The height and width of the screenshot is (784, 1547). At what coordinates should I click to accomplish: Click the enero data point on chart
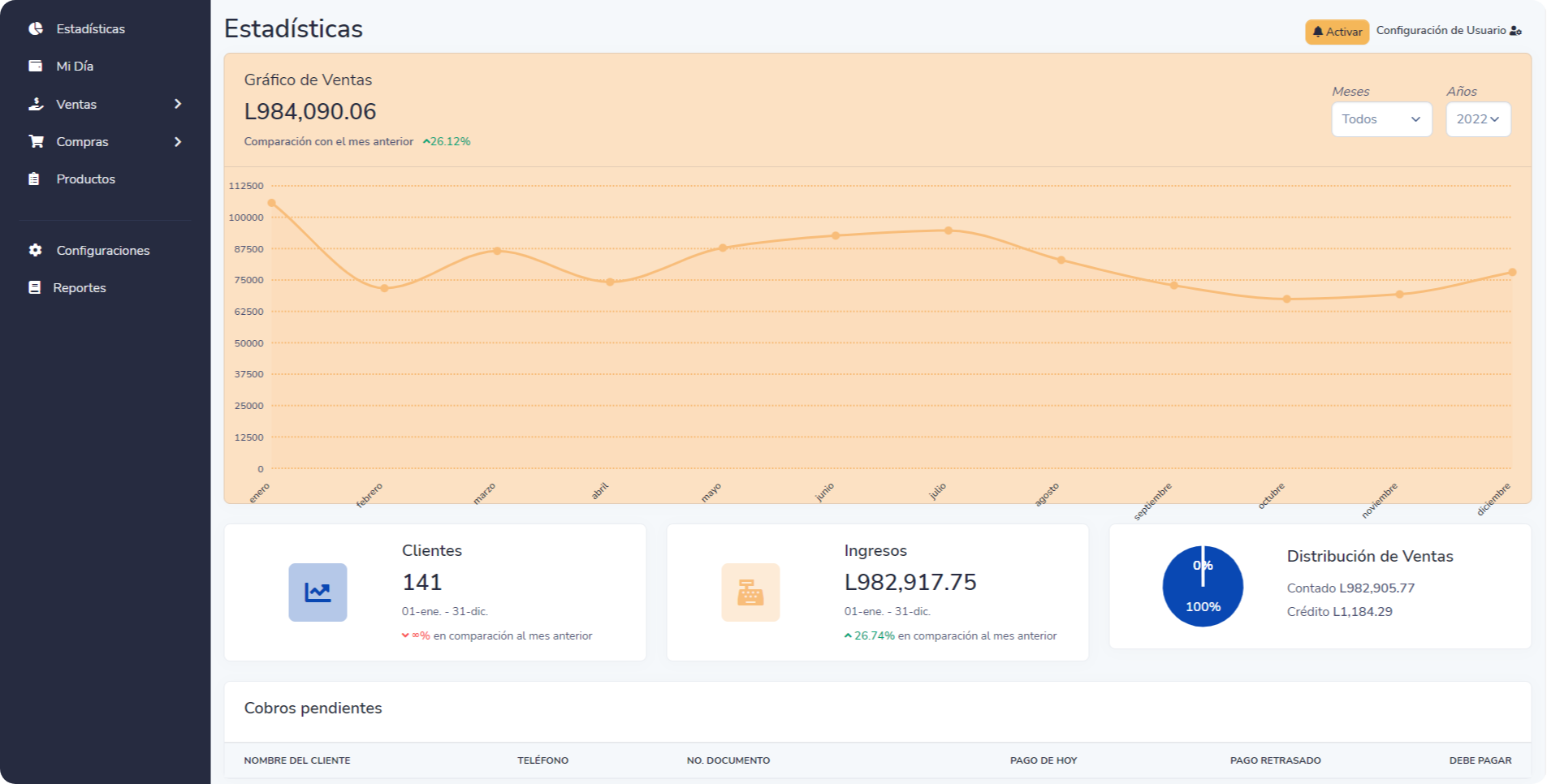[x=271, y=203]
